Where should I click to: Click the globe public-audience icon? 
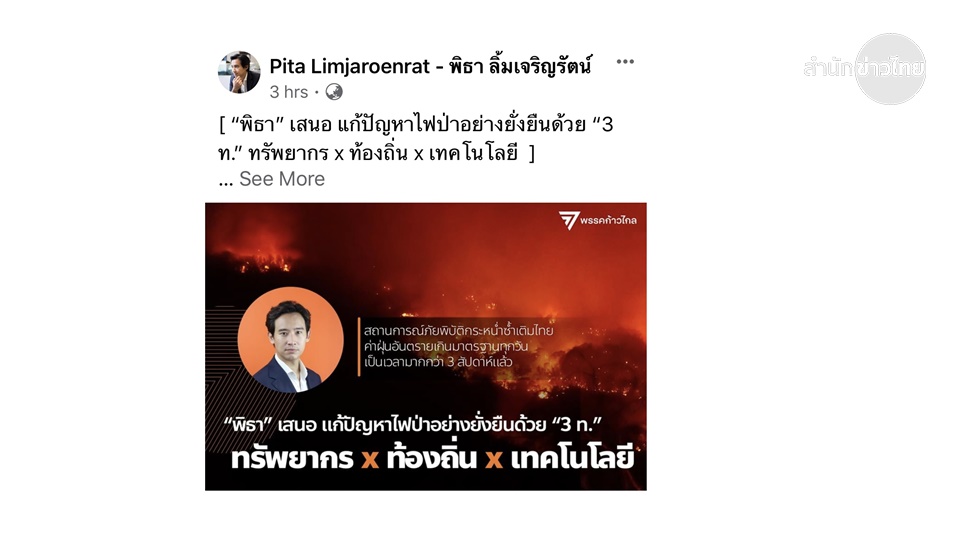[334, 92]
